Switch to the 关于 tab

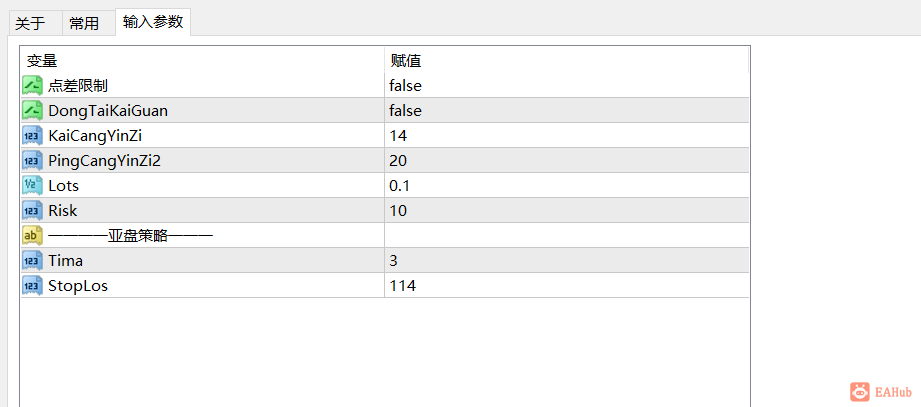(x=30, y=23)
